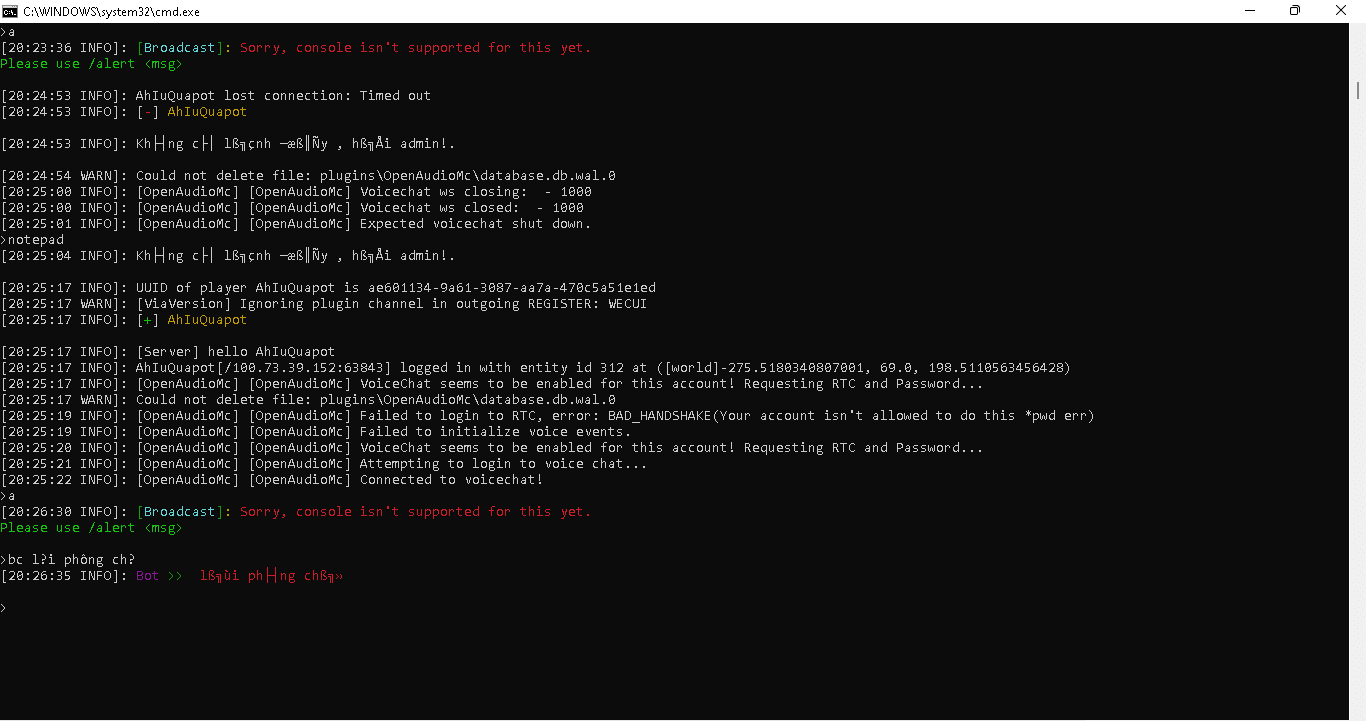The image size is (1366, 721).
Task: Click the green [+] join marker
Action: (x=147, y=320)
